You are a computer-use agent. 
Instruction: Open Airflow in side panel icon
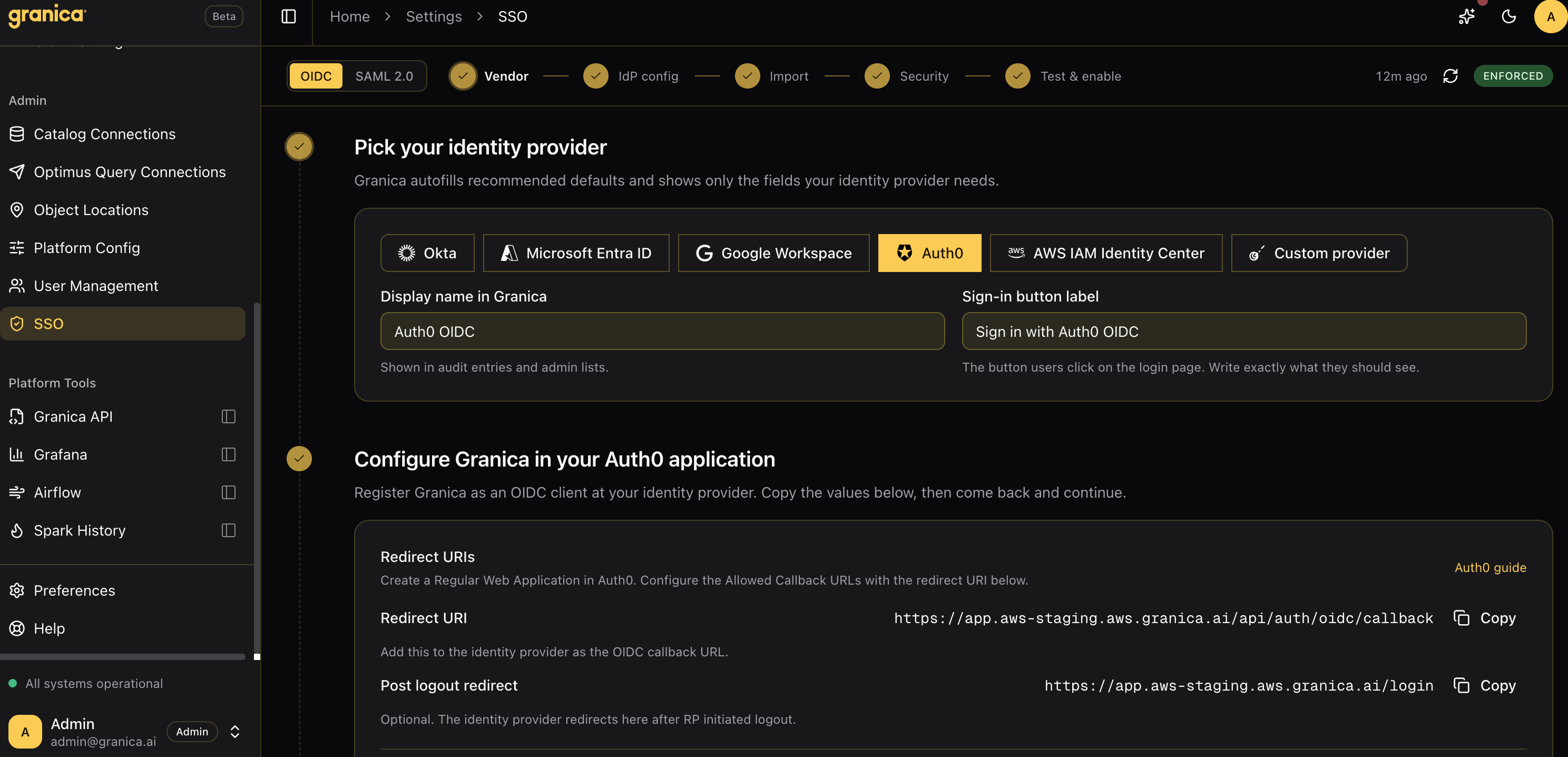point(228,493)
